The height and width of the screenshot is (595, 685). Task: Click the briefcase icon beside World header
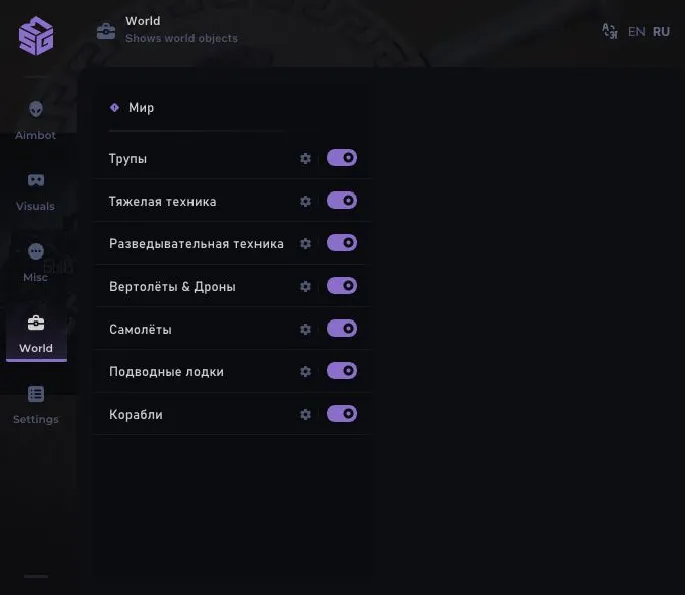point(106,31)
